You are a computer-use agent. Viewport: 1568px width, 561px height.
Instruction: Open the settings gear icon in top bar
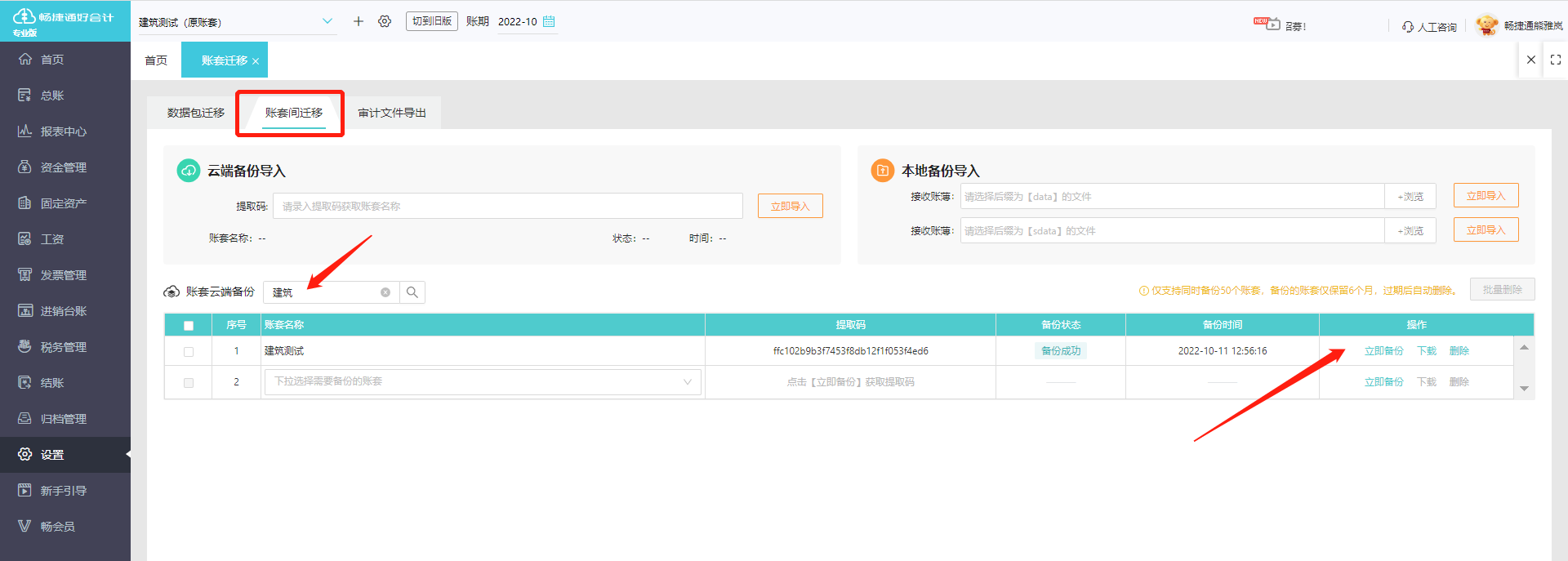point(385,21)
